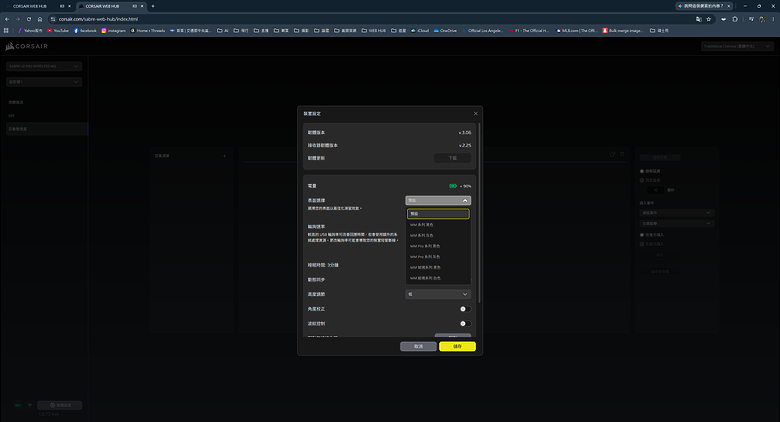This screenshot has height=422, width=780.
Task: Open the Home Threads bookmark
Action: click(148, 30)
